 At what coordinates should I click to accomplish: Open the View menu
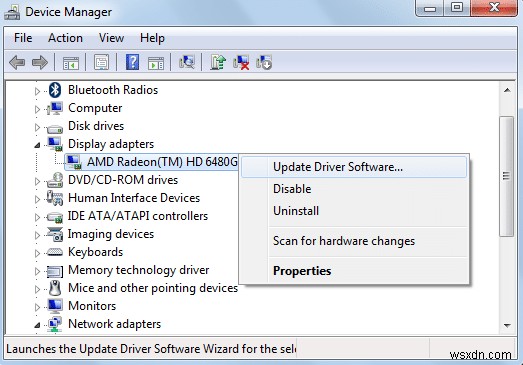[x=111, y=38]
